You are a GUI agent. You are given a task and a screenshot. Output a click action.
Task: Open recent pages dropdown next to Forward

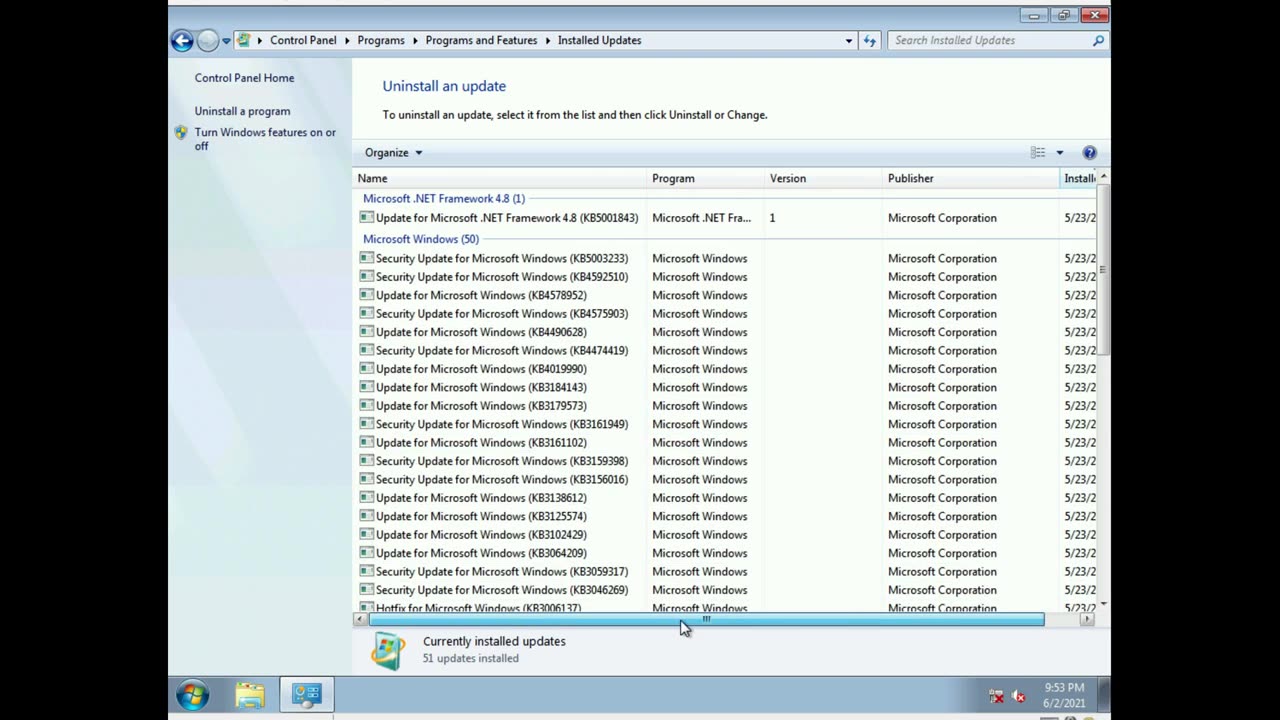[226, 41]
